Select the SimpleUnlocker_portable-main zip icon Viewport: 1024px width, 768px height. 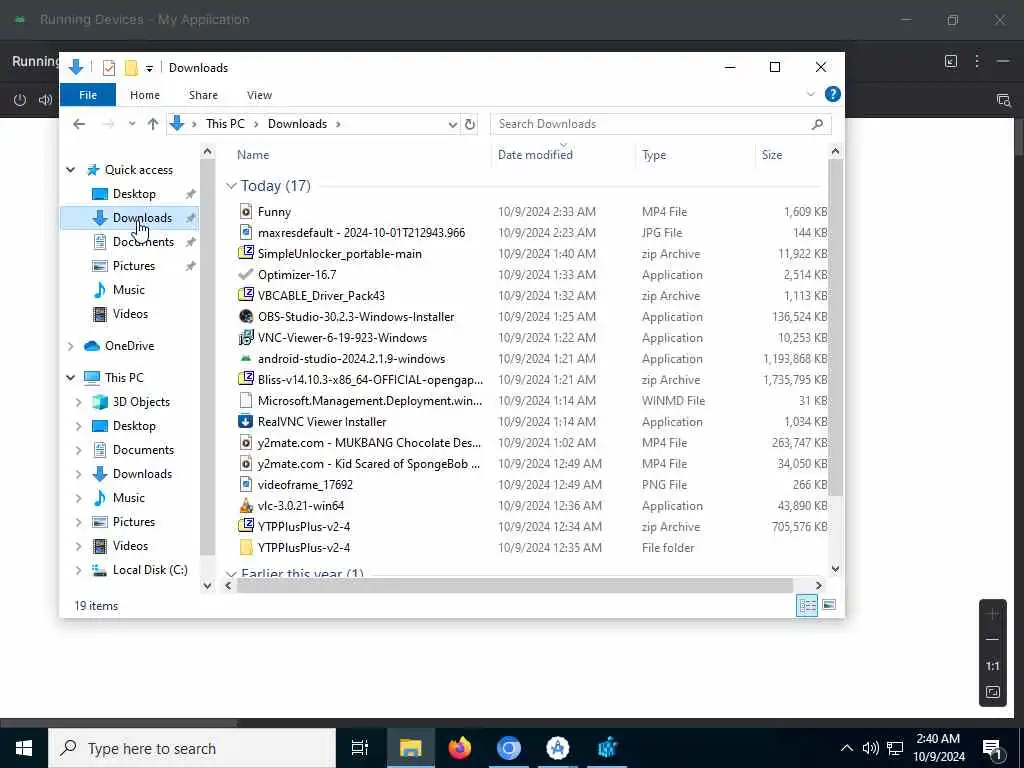pyautogui.click(x=246, y=253)
